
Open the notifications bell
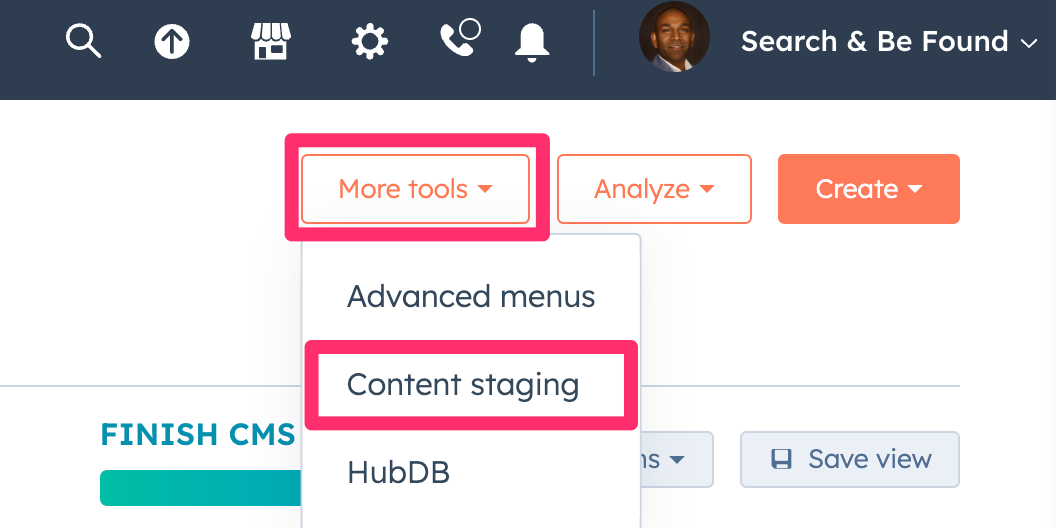click(532, 41)
